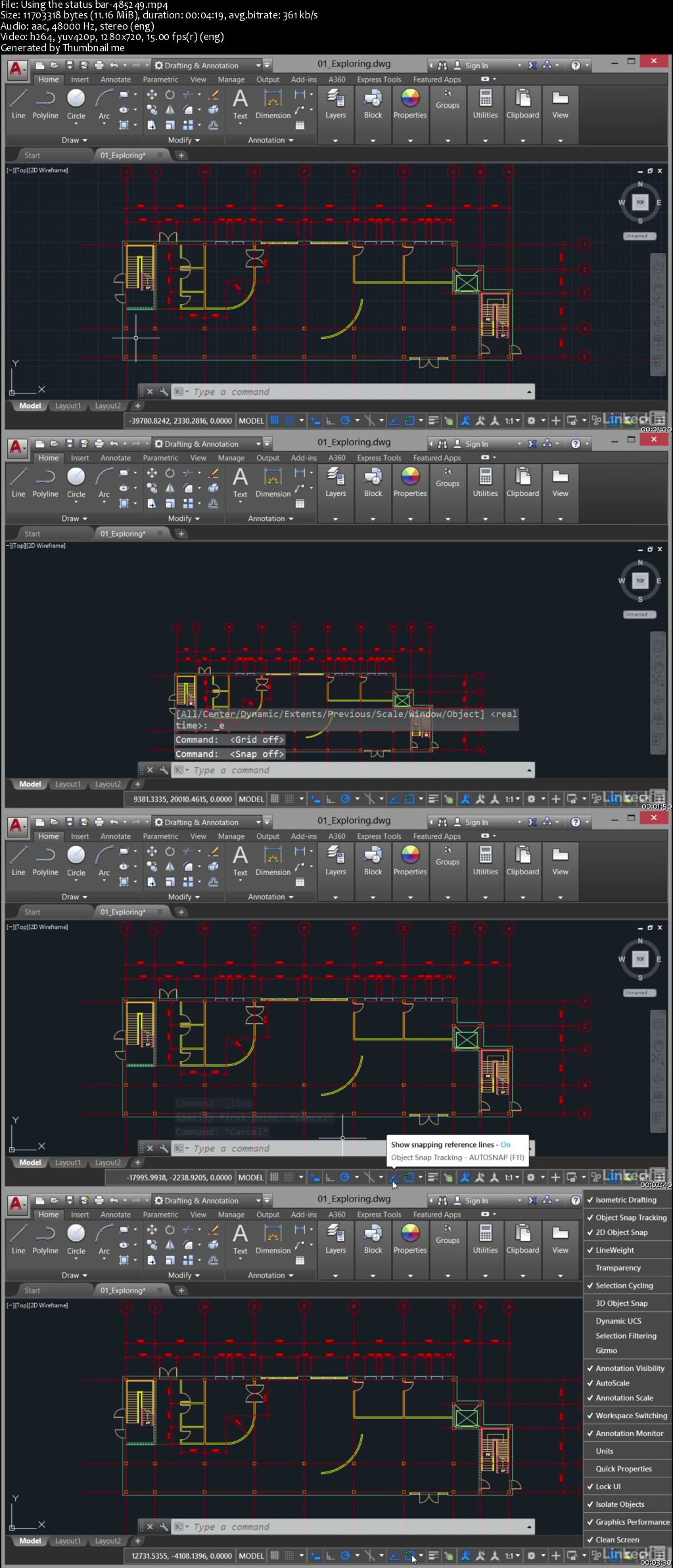This screenshot has height=1568, width=673.
Task: Click the Object Snap Tracking icon beneath the tooltip
Action: (394, 1177)
